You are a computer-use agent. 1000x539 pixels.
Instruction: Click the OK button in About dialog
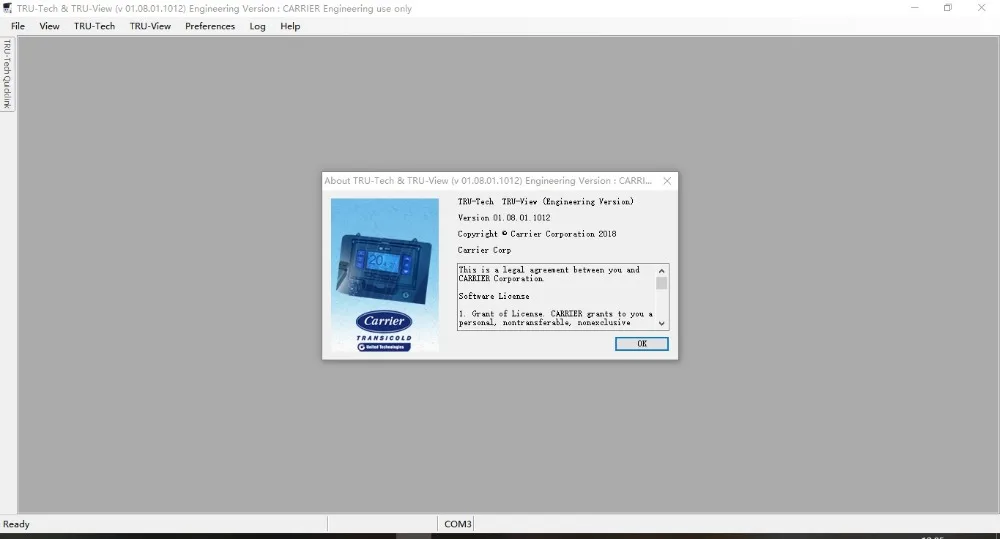pos(641,344)
